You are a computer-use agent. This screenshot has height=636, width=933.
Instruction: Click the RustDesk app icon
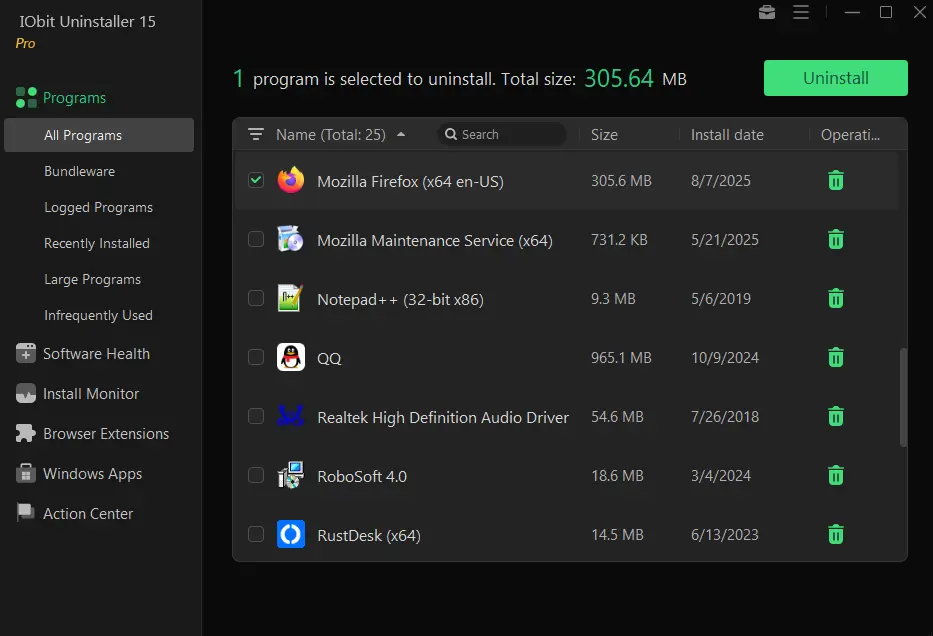(x=290, y=534)
